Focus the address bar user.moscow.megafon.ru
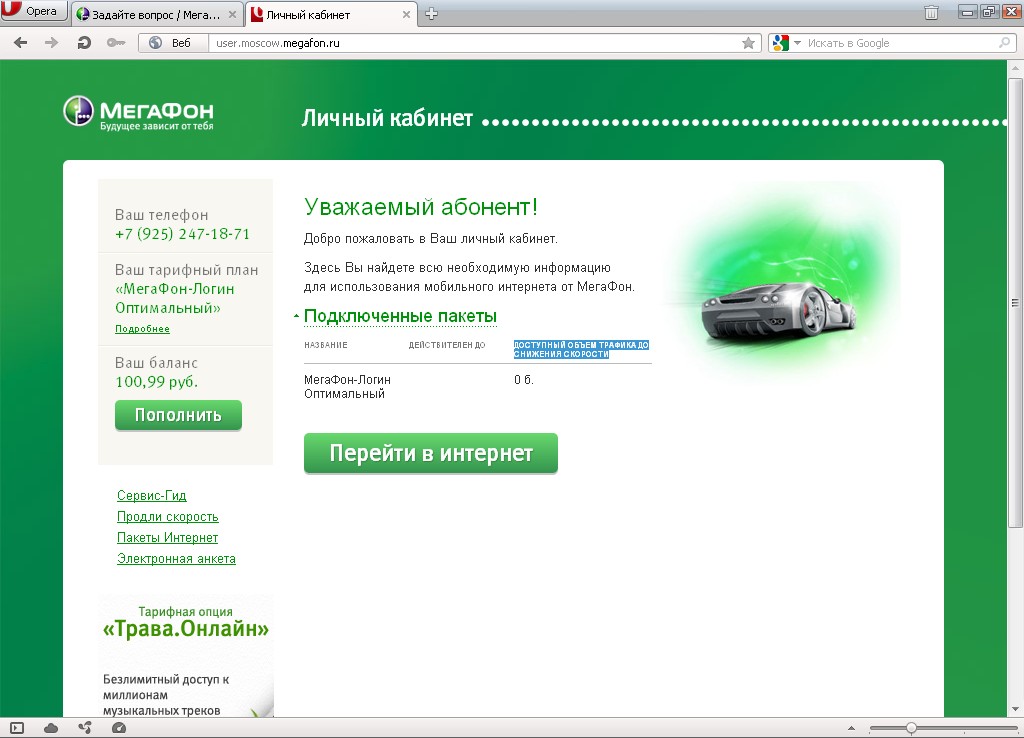This screenshot has width=1024, height=738. coord(477,43)
